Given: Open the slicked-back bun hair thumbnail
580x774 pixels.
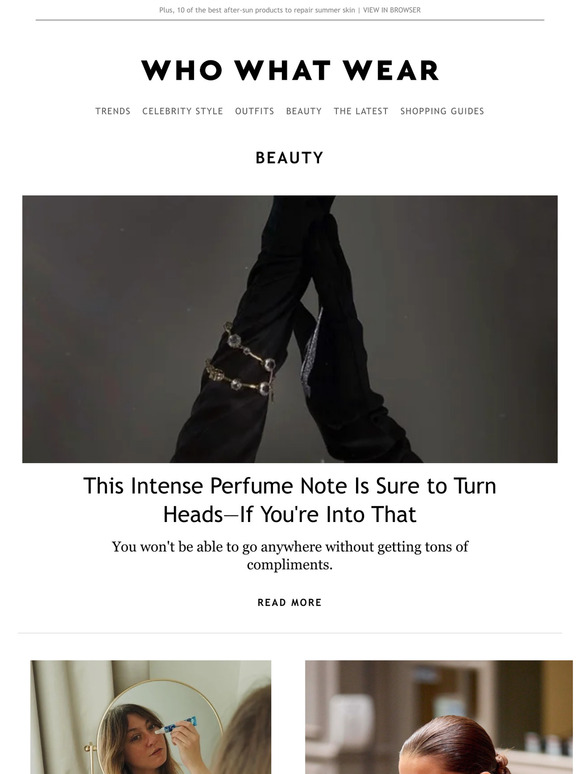Looking at the screenshot, I should click(x=439, y=717).
